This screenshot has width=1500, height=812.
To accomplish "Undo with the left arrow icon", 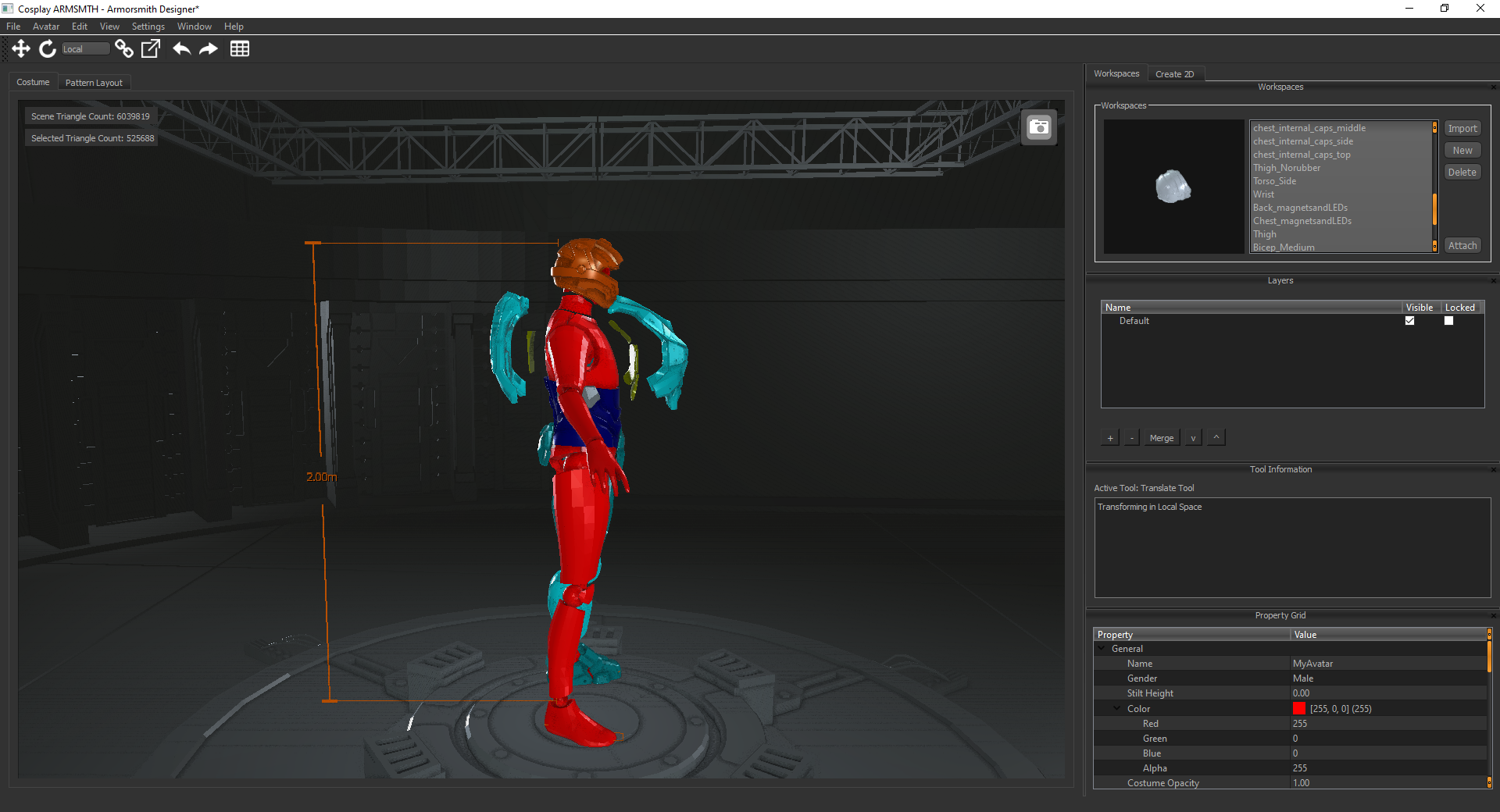I will [x=181, y=49].
